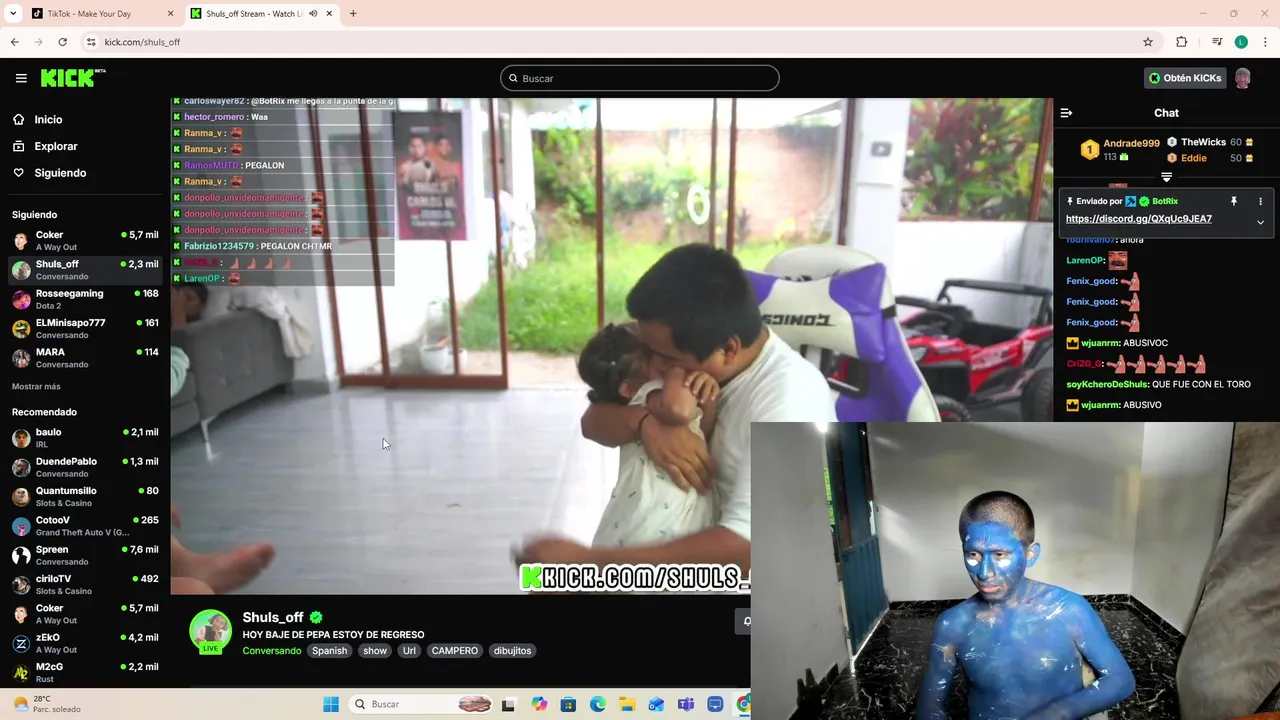Expand the leaderboard with the down-arrow handle

click(x=1166, y=177)
